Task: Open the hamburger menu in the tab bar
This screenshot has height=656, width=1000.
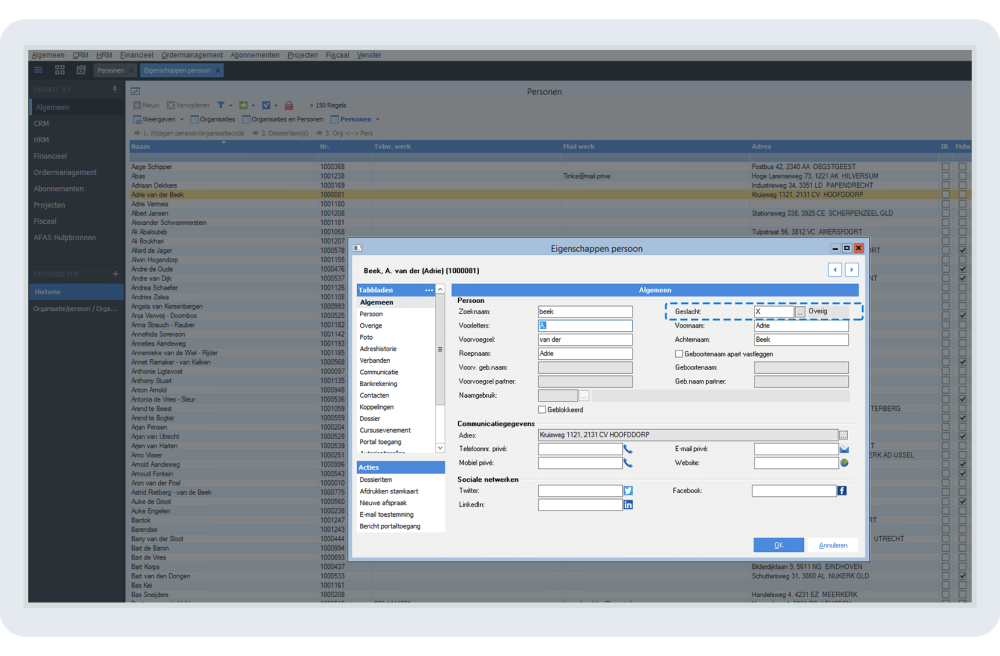Action: coord(39,70)
